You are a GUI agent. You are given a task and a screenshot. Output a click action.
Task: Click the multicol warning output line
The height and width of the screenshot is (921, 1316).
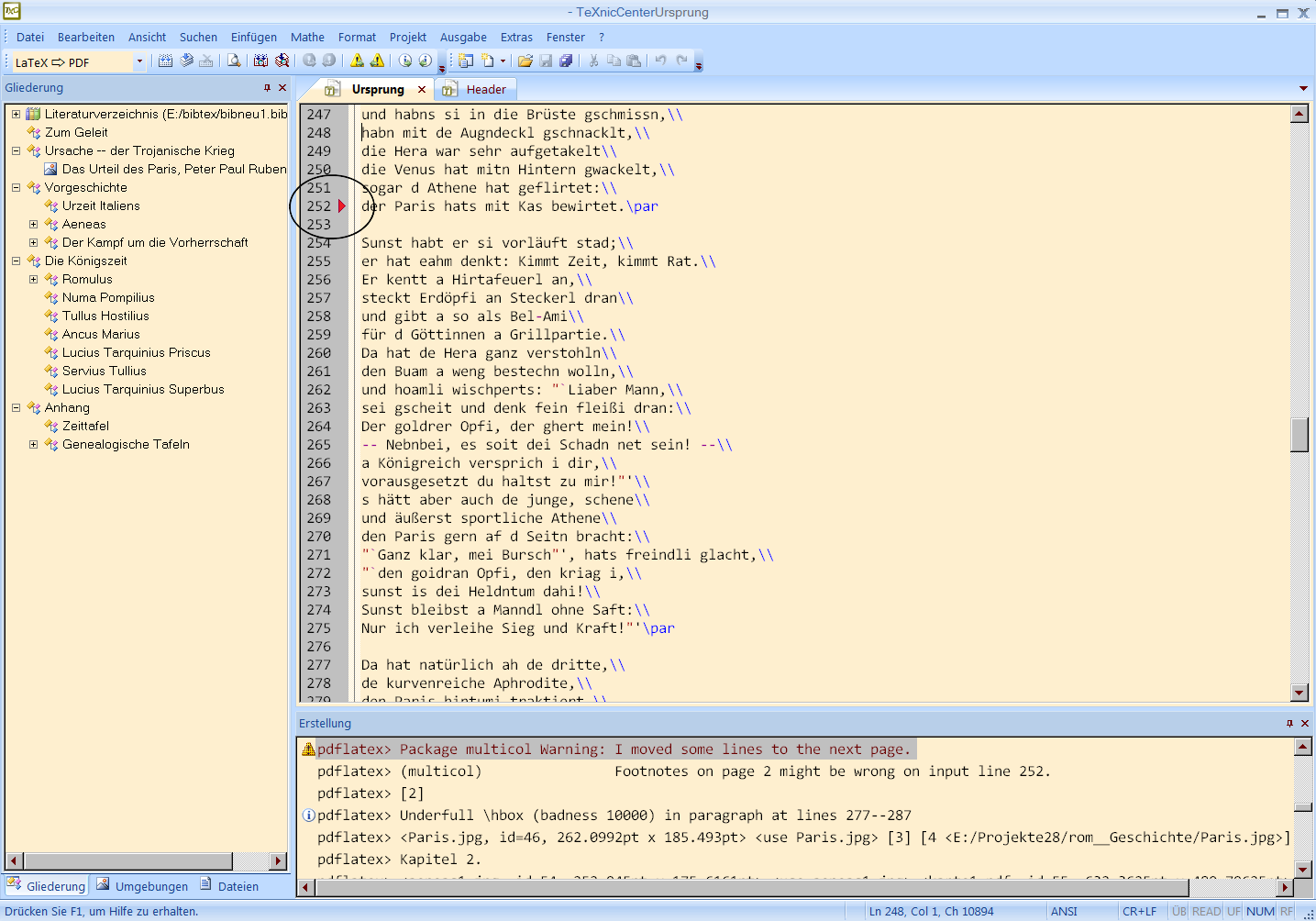pos(614,749)
